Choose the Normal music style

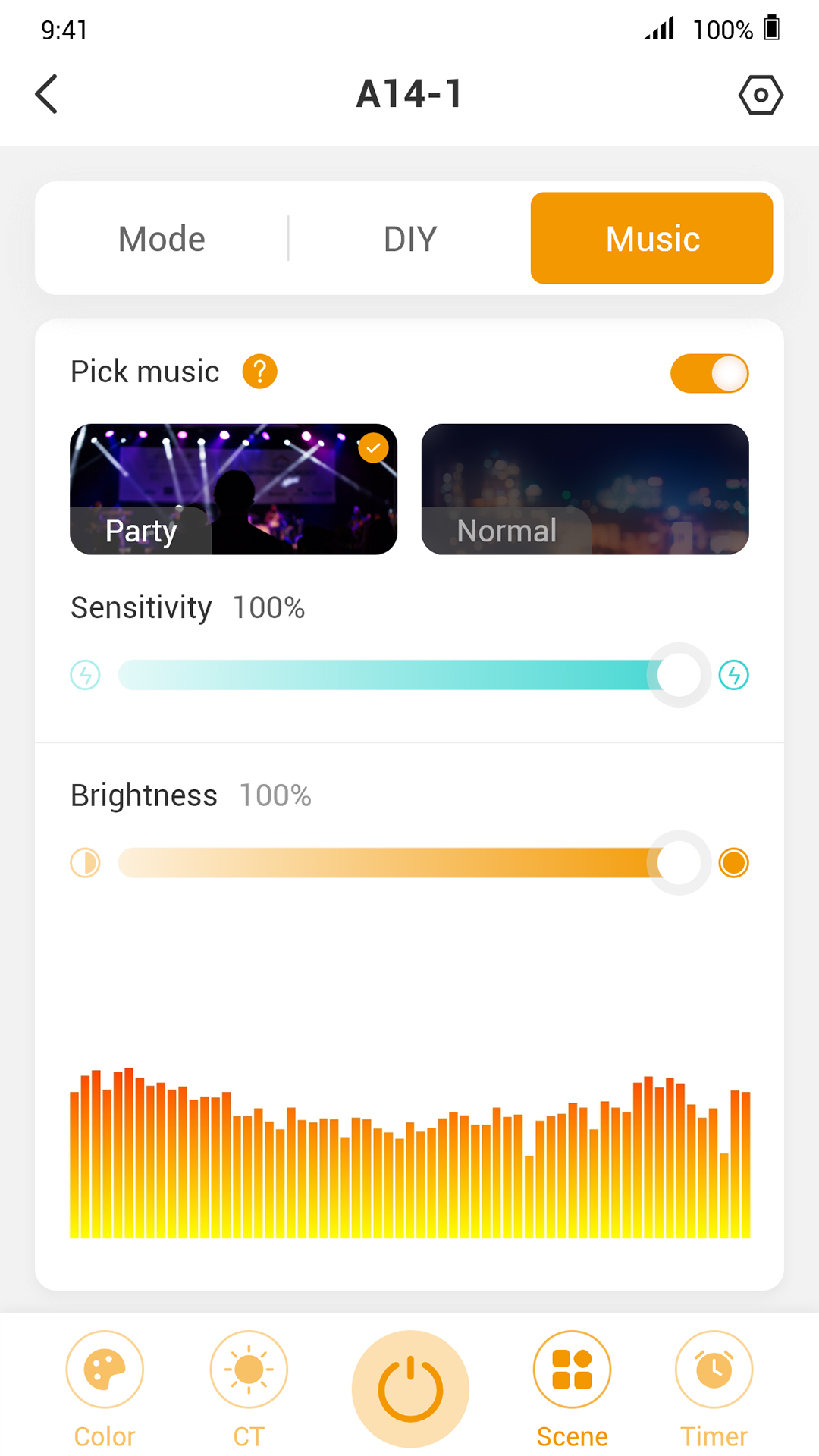point(585,489)
